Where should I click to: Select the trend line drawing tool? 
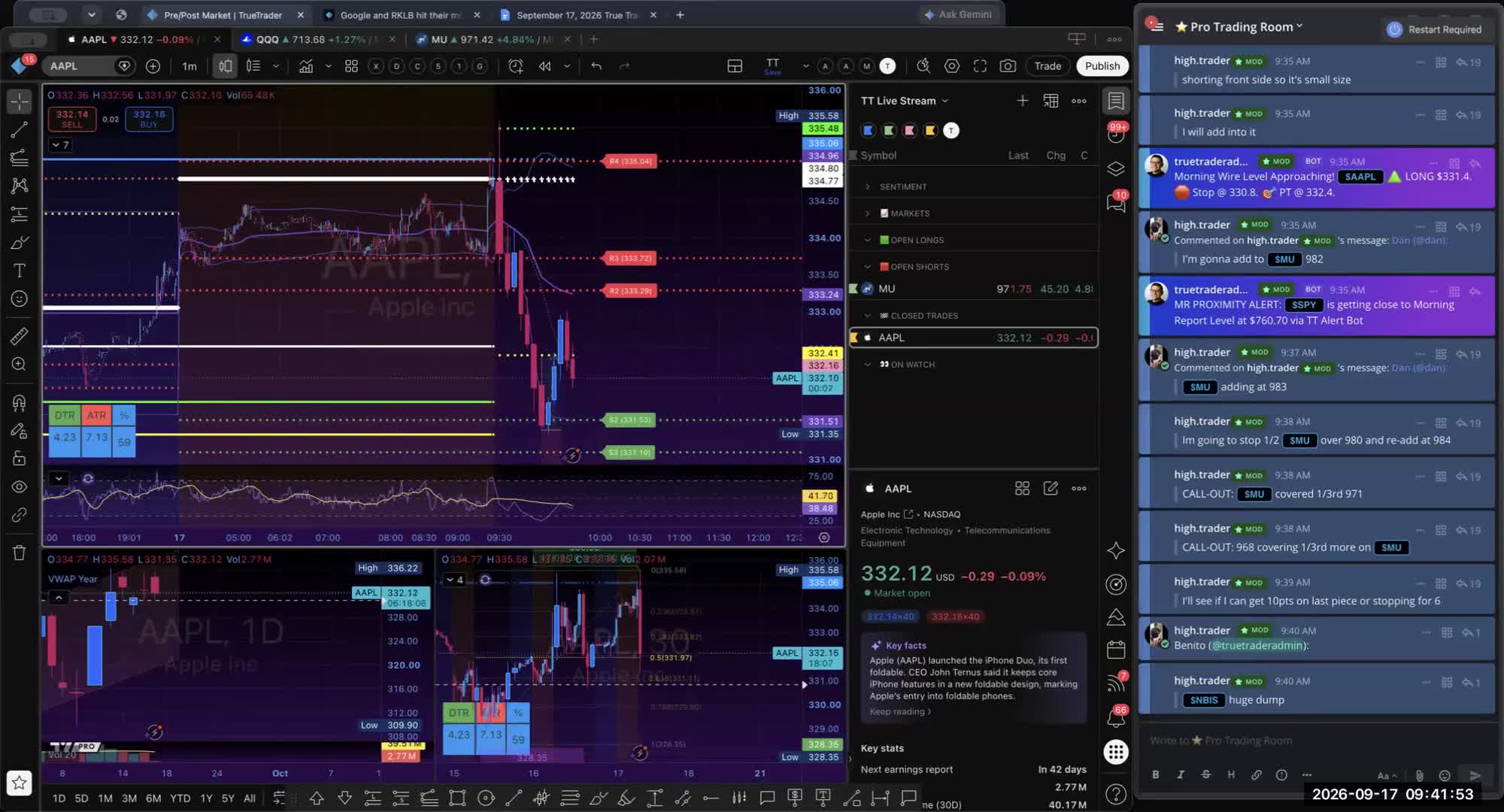point(19,129)
